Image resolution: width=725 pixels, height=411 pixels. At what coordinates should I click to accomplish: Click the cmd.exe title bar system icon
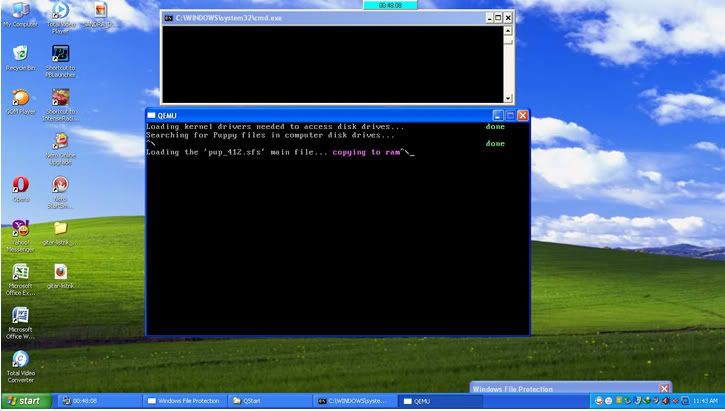[169, 18]
